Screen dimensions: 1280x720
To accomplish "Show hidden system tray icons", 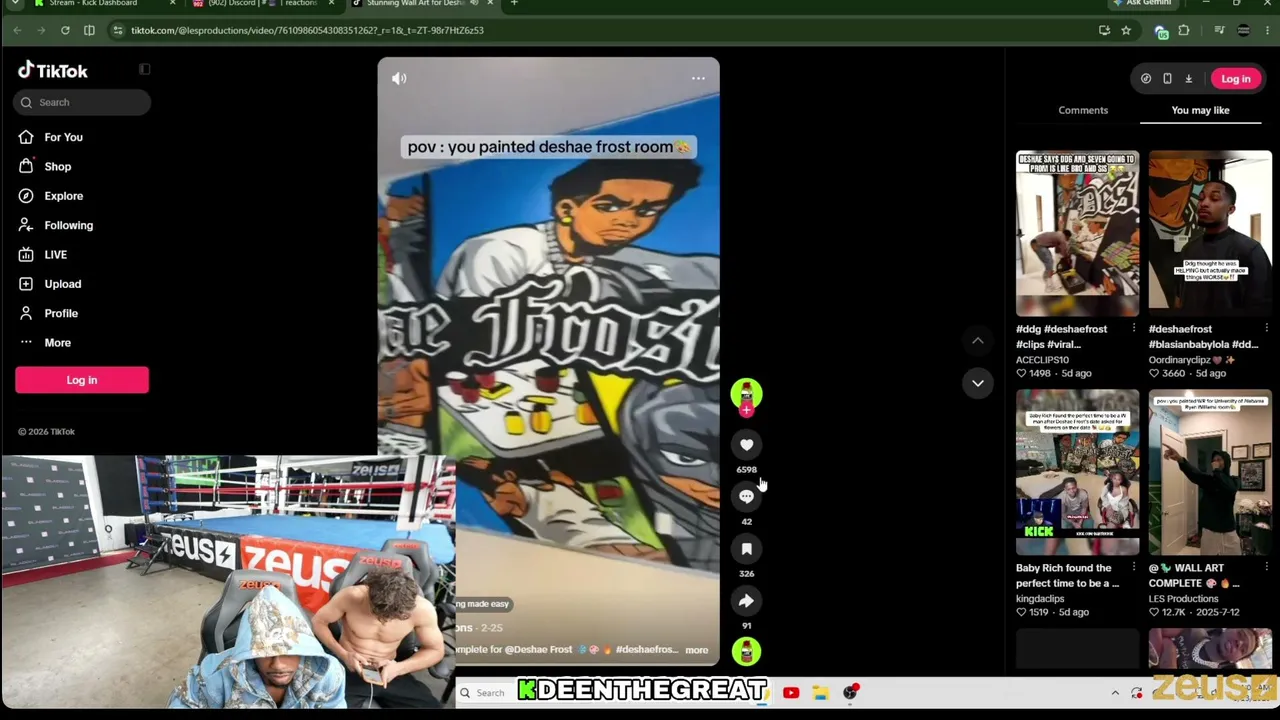I will pyautogui.click(x=1115, y=692).
